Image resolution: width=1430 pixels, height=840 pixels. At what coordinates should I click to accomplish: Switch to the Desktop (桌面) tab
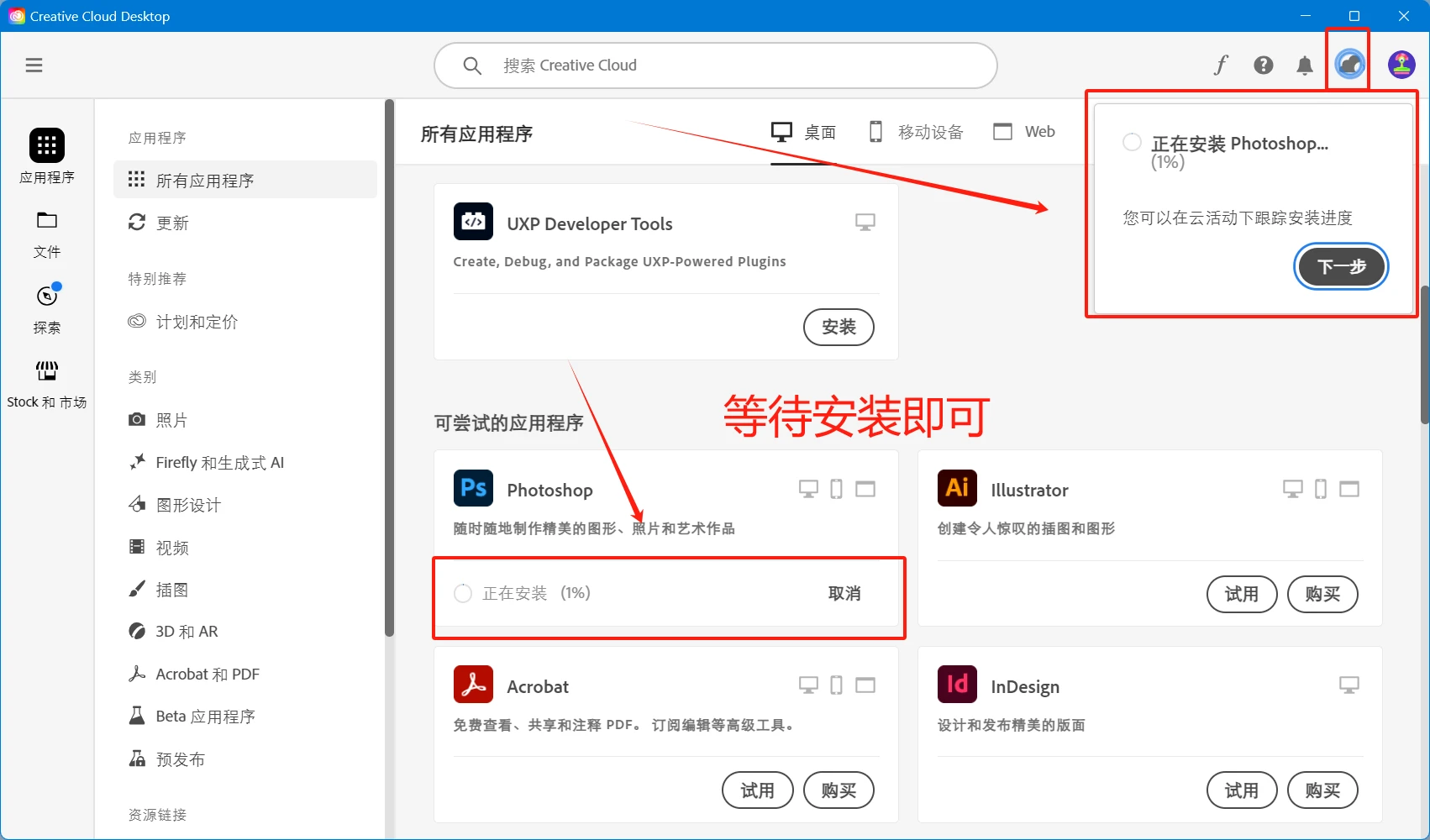804,132
